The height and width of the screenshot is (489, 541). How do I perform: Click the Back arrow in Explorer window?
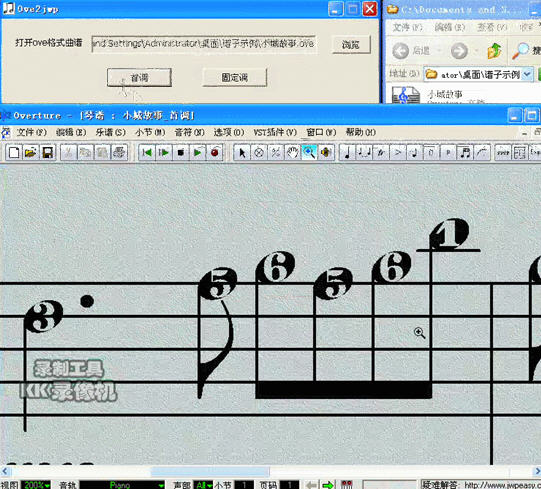(401, 51)
